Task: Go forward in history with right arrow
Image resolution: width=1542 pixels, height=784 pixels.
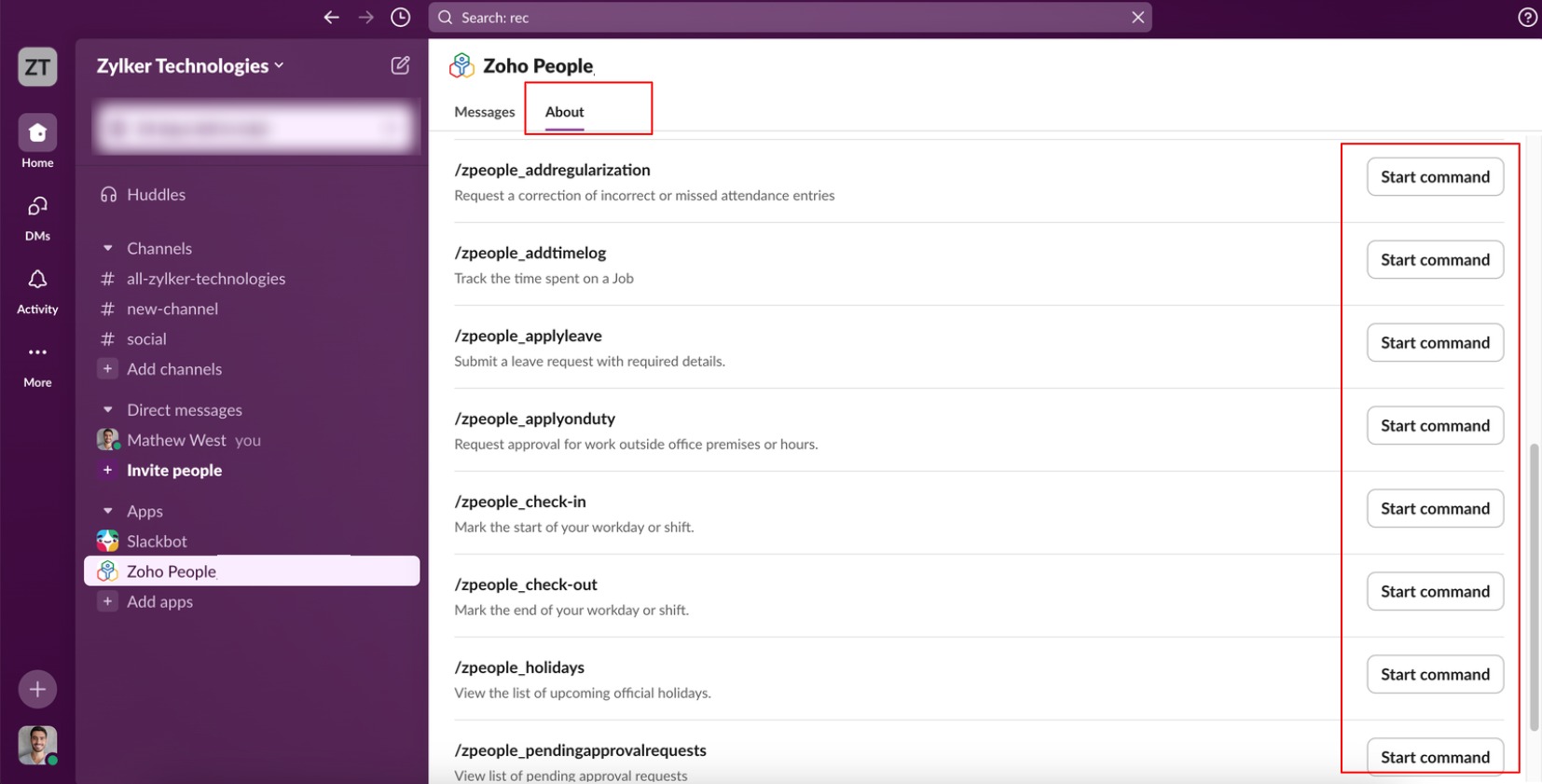Action: (366, 18)
